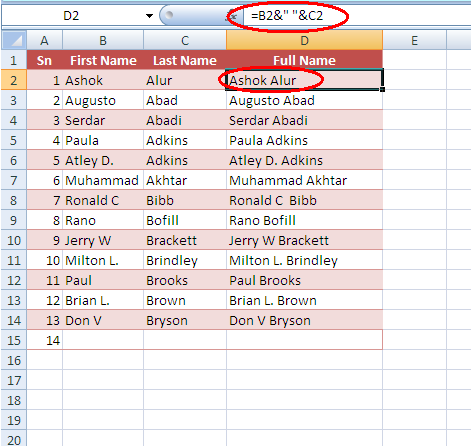
Task: Select first name cell 'Brian L.'
Action: [103, 300]
